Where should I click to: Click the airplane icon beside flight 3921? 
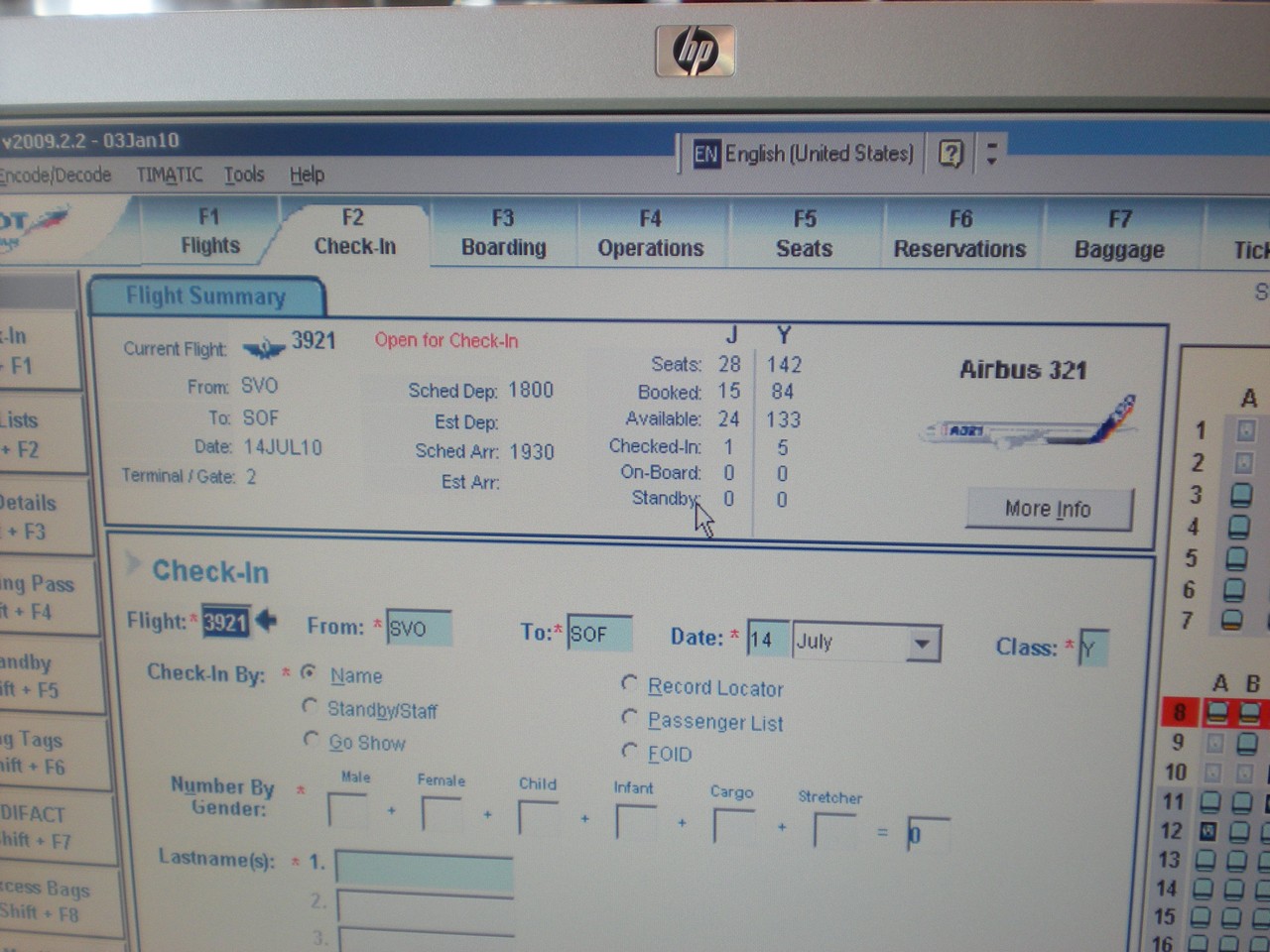(264, 347)
